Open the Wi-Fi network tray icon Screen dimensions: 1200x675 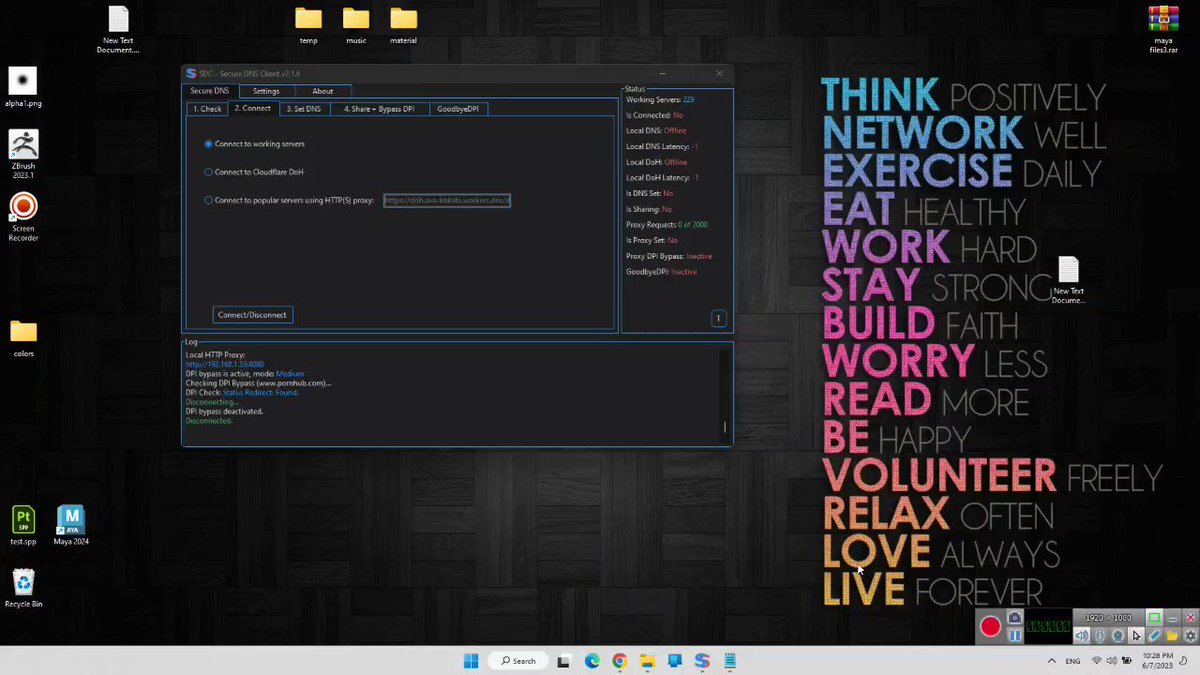coord(1097,661)
